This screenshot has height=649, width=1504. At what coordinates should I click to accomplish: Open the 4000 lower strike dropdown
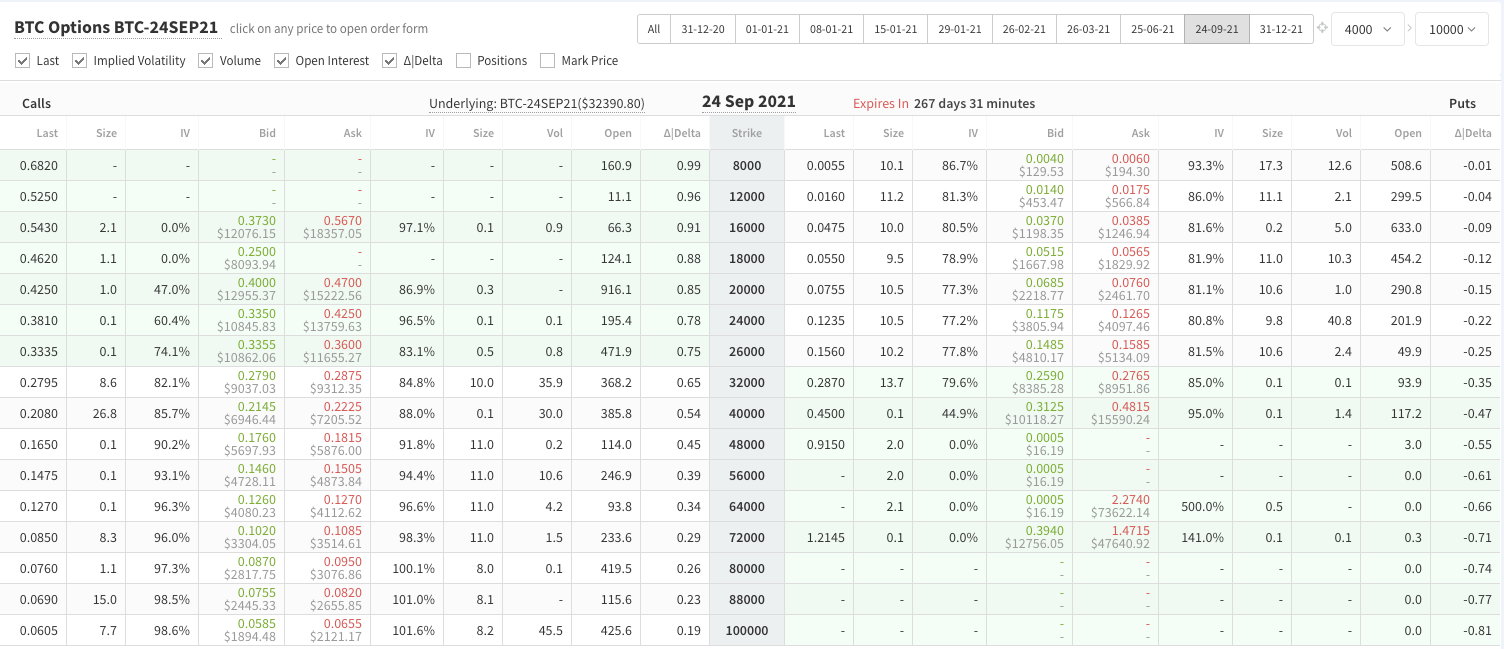[1368, 29]
